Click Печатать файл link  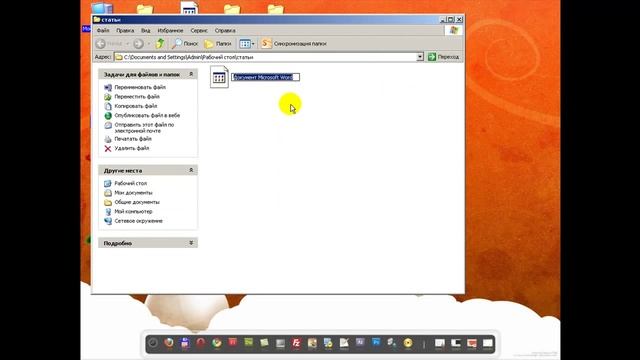click(x=133, y=139)
